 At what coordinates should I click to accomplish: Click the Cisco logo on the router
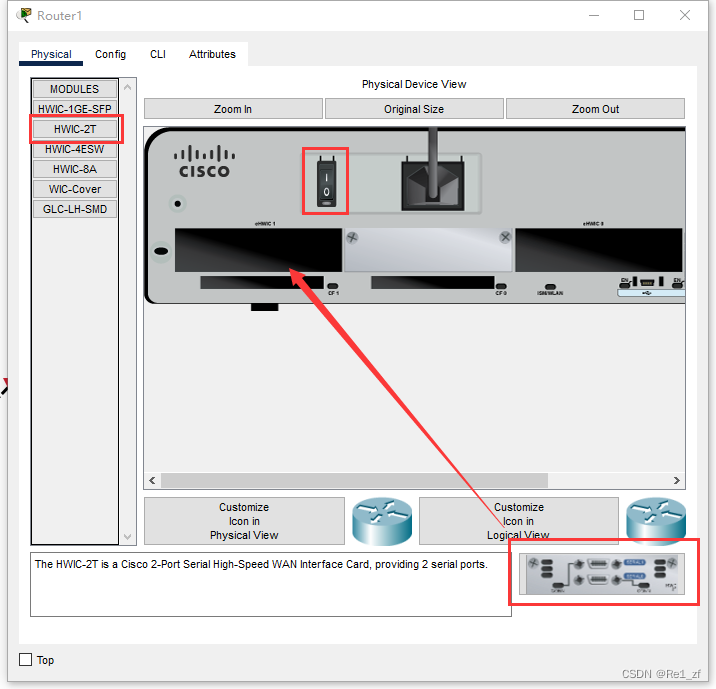tap(204, 162)
